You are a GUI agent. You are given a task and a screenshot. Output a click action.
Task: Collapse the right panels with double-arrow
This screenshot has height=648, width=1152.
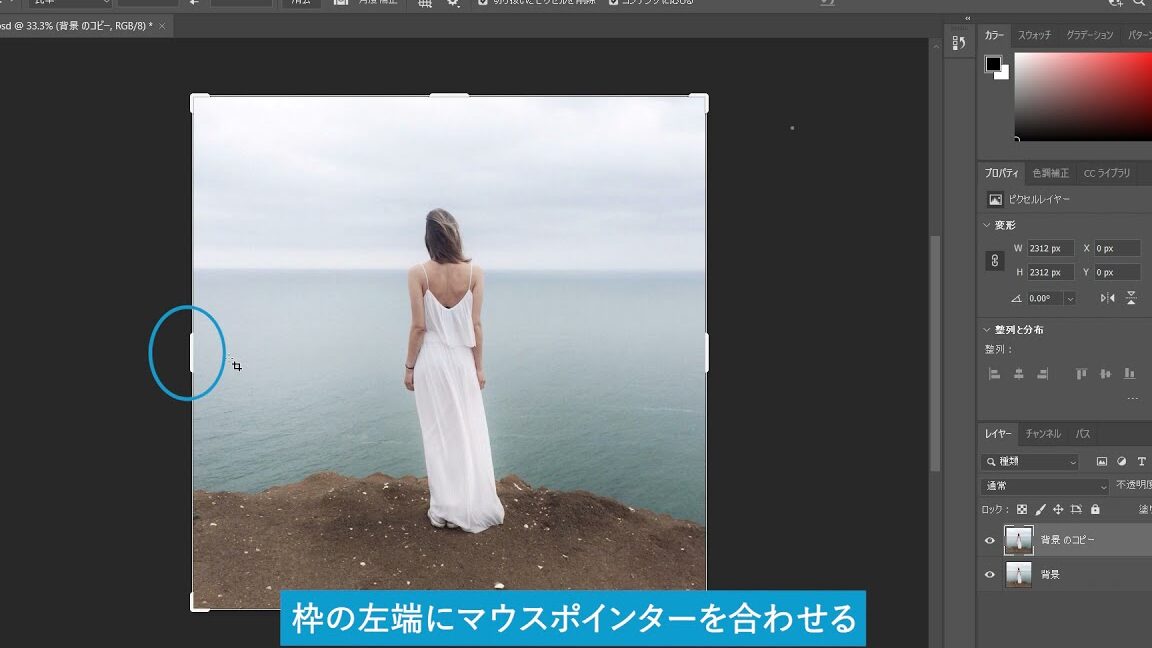[968, 18]
